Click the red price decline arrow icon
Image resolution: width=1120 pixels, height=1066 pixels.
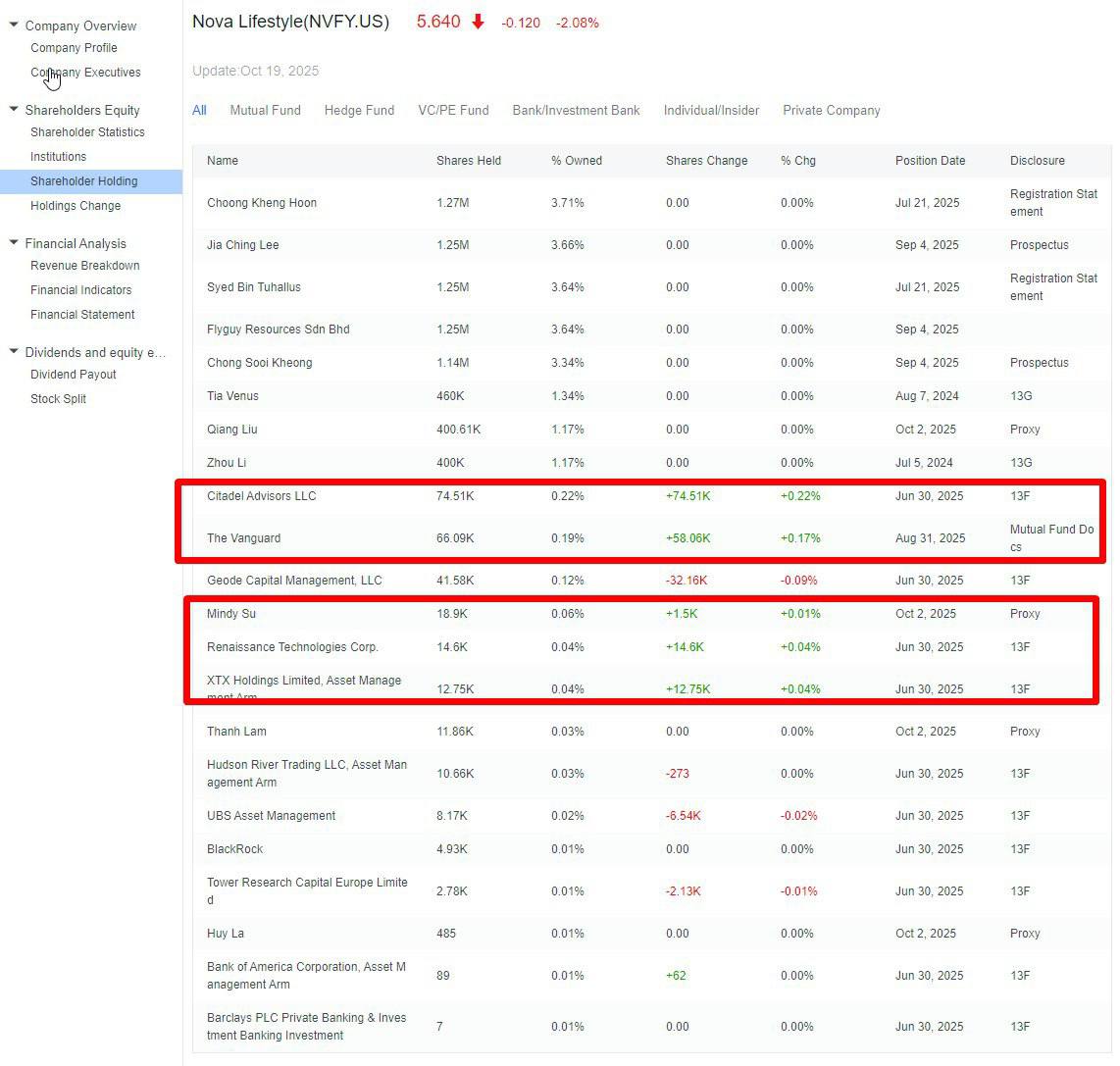478,21
